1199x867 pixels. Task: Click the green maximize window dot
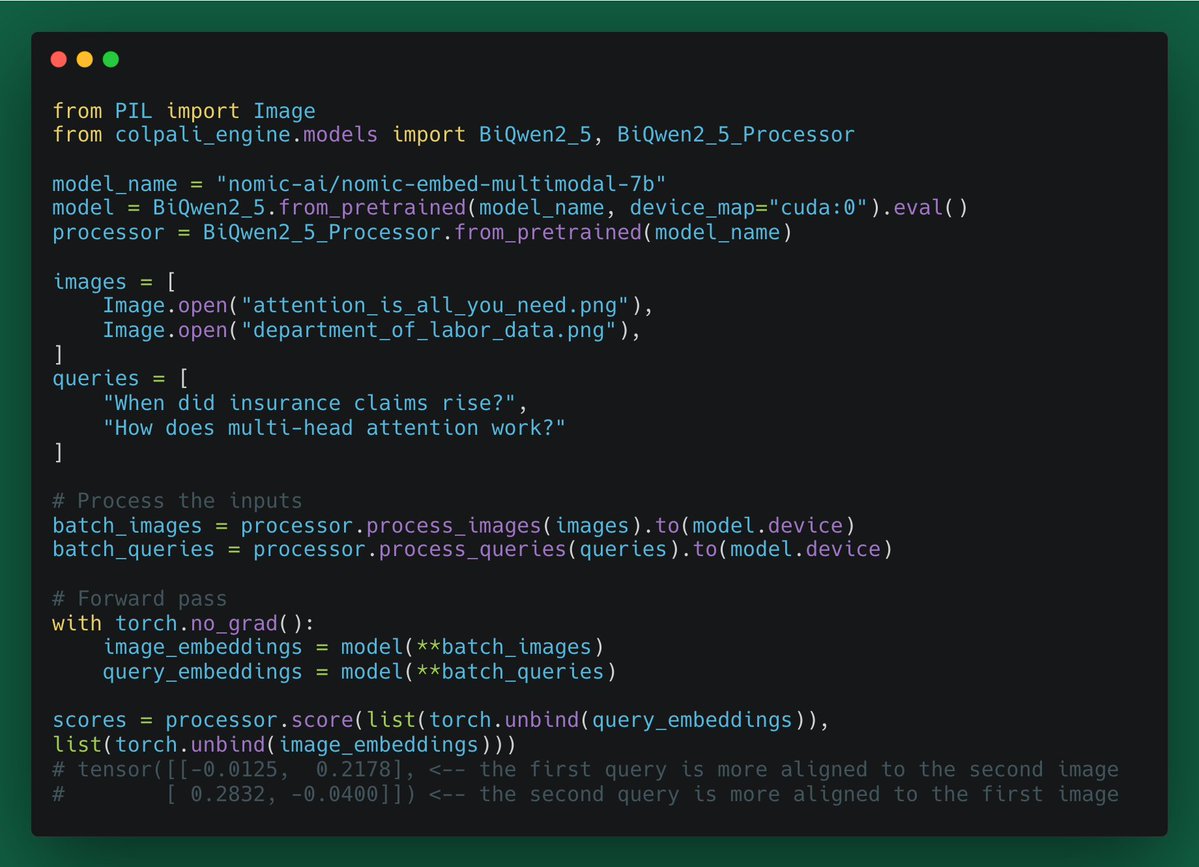pos(111,60)
